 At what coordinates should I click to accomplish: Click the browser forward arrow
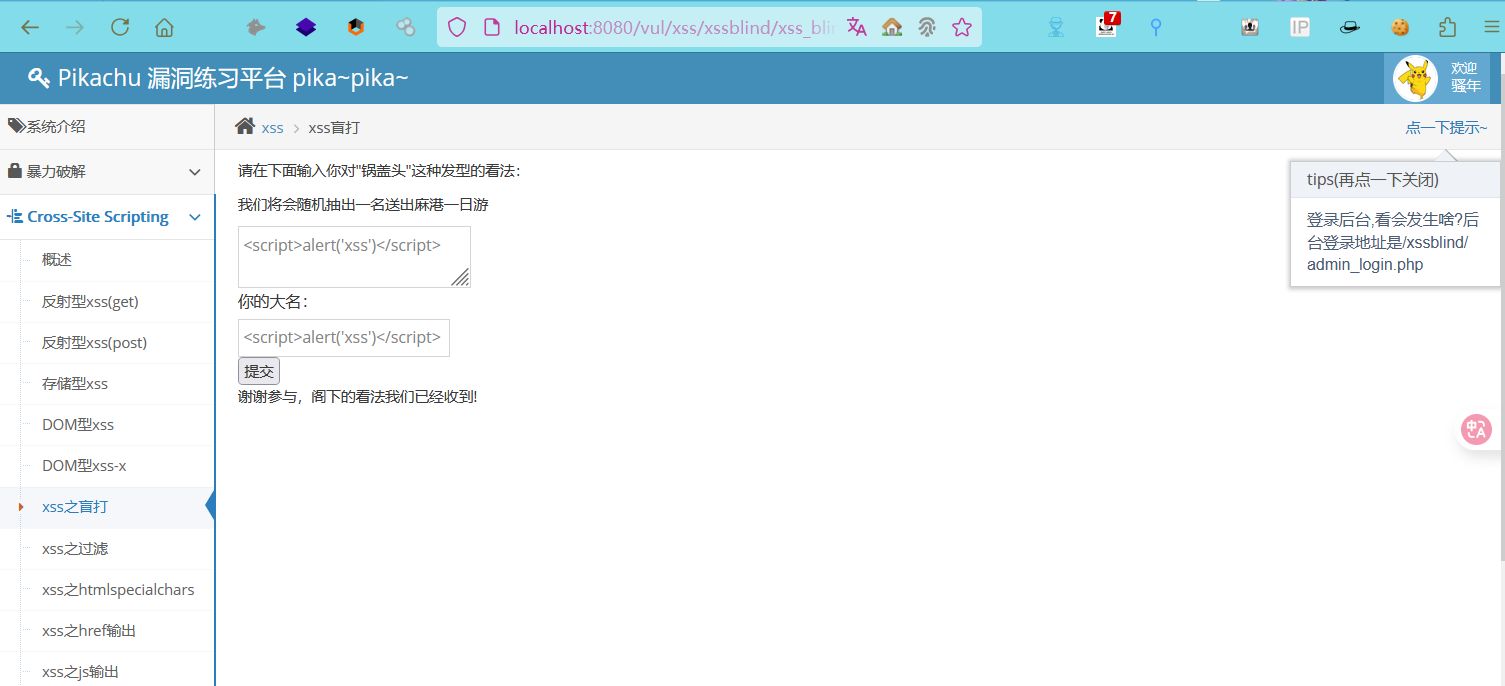click(x=74, y=27)
